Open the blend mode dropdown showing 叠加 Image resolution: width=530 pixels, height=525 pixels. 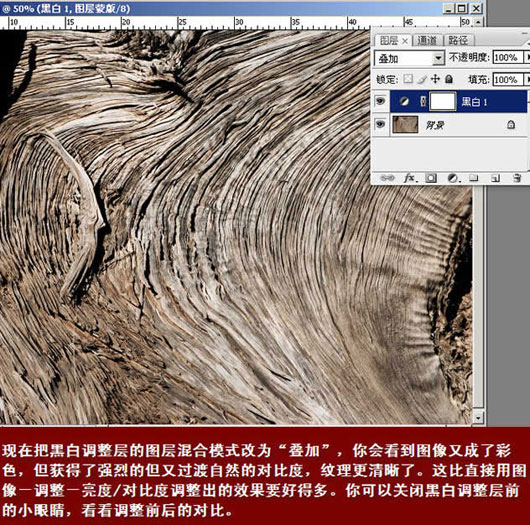click(438, 58)
